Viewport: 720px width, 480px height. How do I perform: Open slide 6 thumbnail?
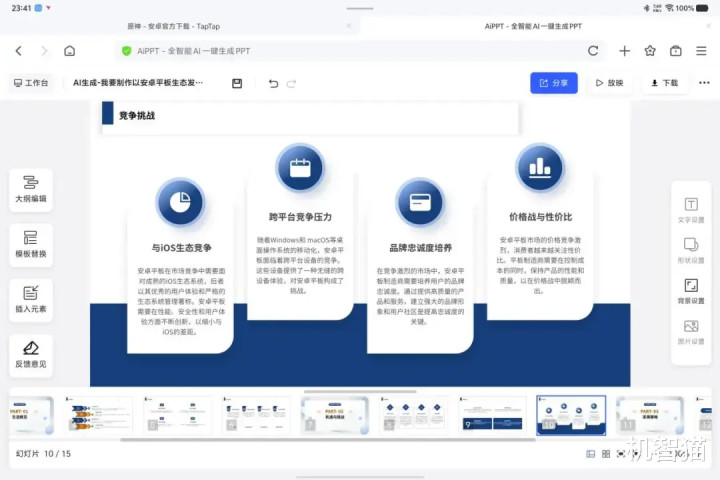click(256, 415)
